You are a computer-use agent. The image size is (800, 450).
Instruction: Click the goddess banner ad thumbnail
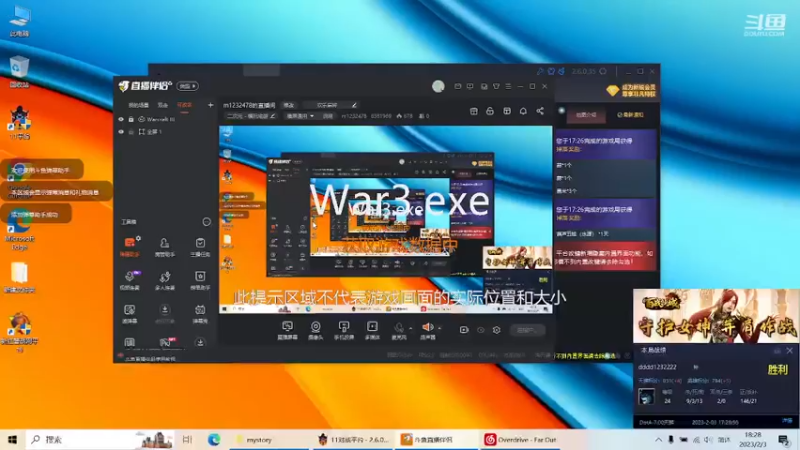tap(716, 316)
